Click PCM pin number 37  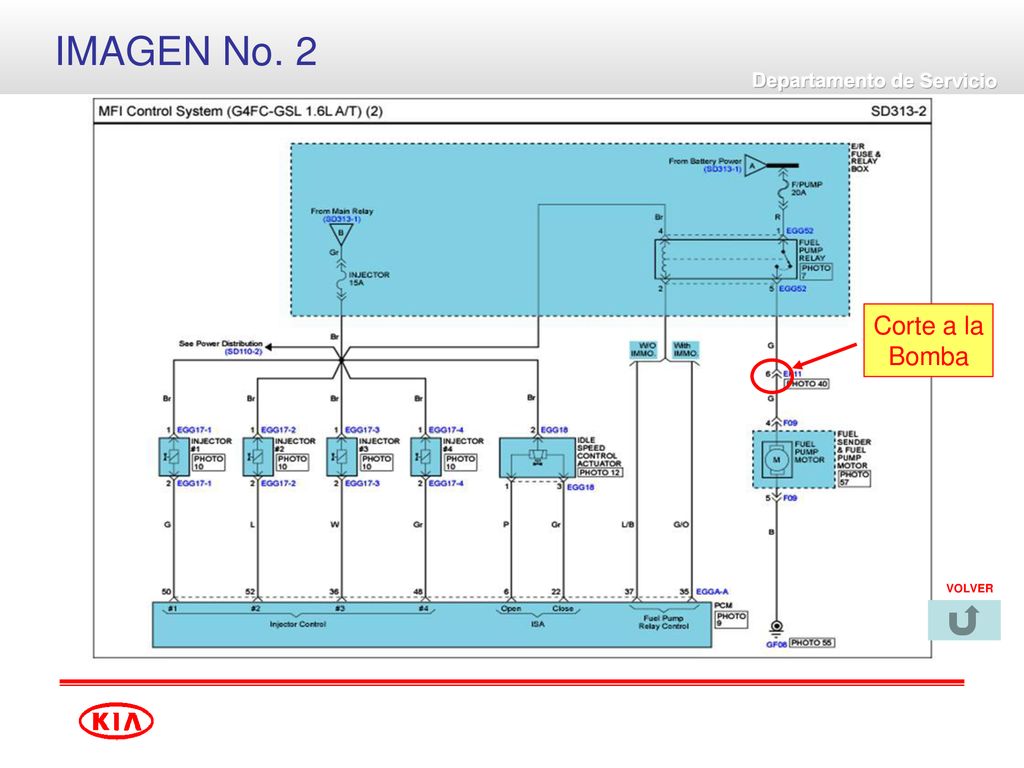[629, 592]
